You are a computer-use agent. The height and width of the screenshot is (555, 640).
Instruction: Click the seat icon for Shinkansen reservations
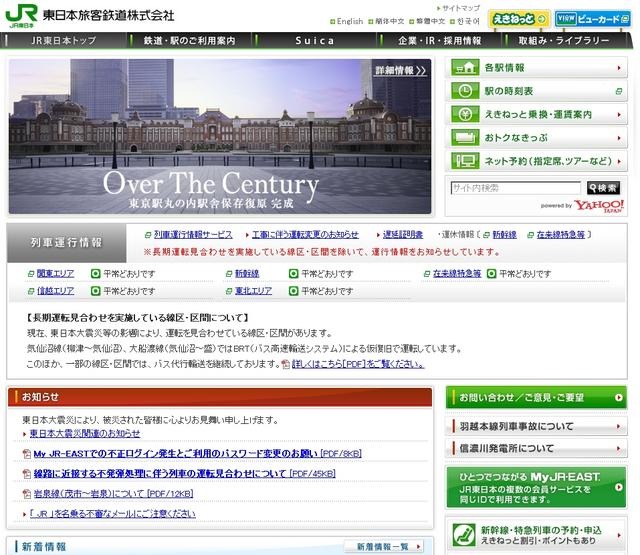(x=464, y=535)
